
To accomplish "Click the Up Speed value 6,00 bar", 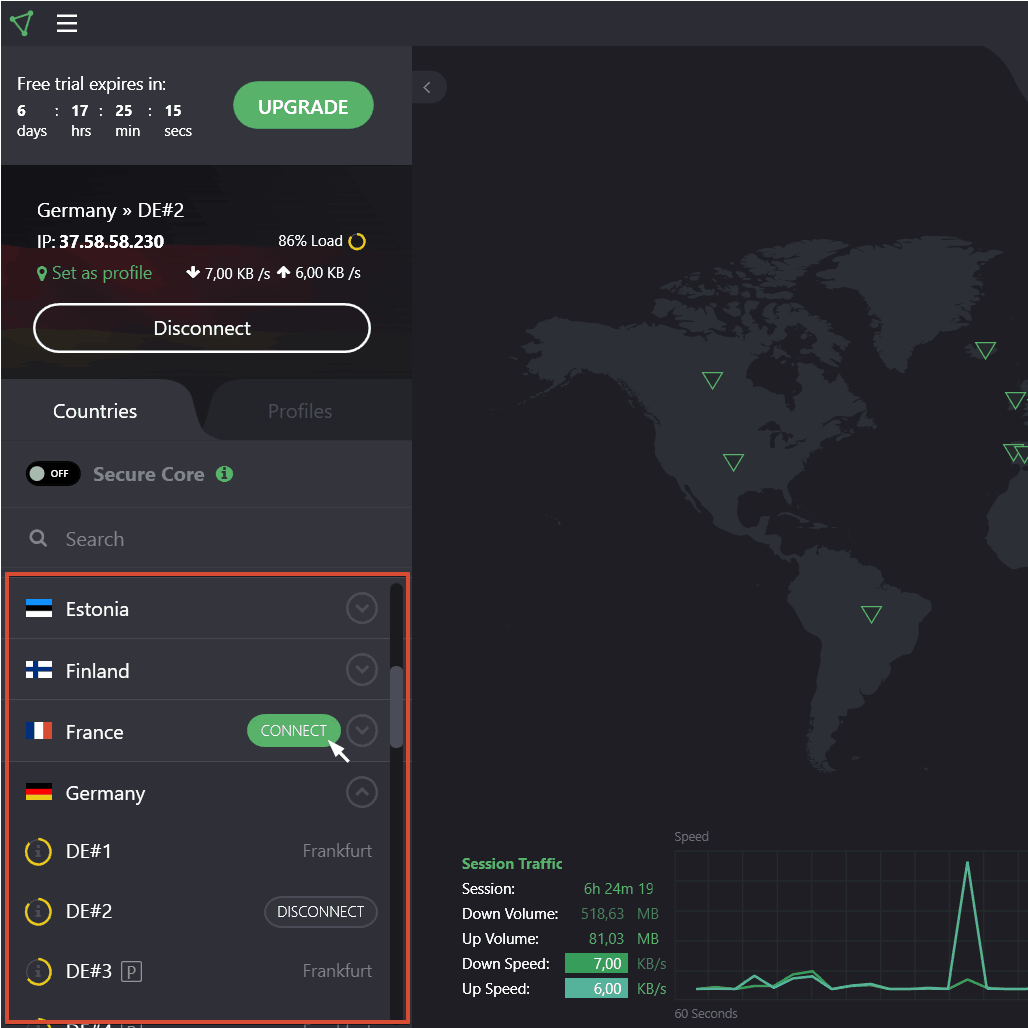I will click(x=597, y=988).
